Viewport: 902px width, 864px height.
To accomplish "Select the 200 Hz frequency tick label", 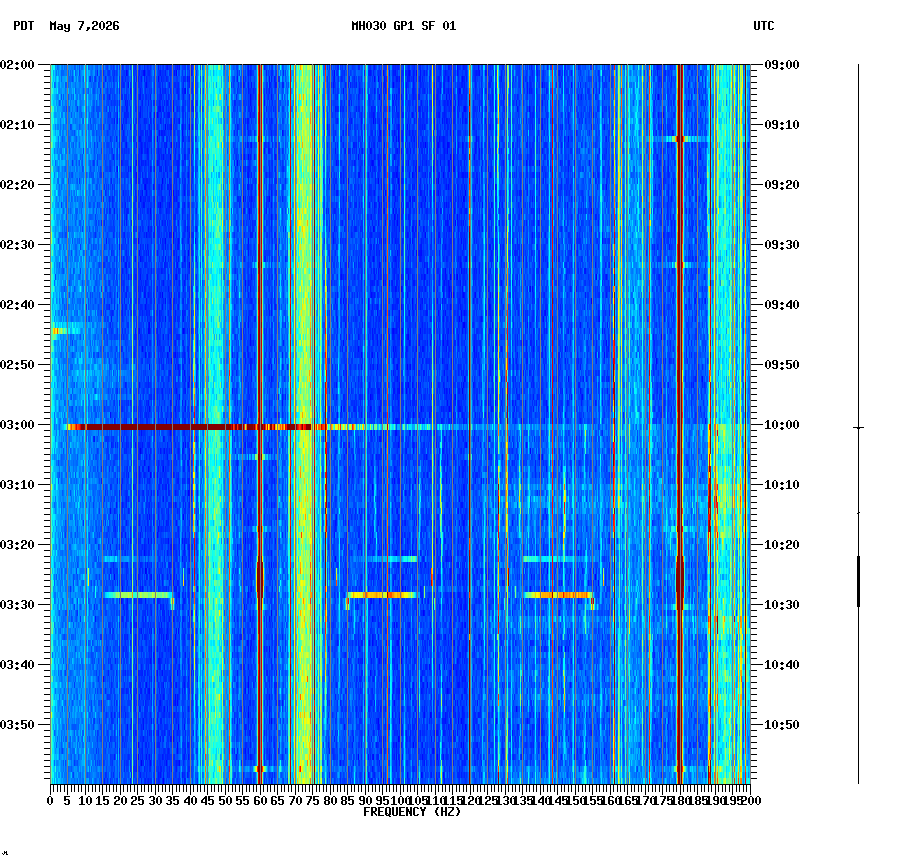I will click(x=750, y=801).
